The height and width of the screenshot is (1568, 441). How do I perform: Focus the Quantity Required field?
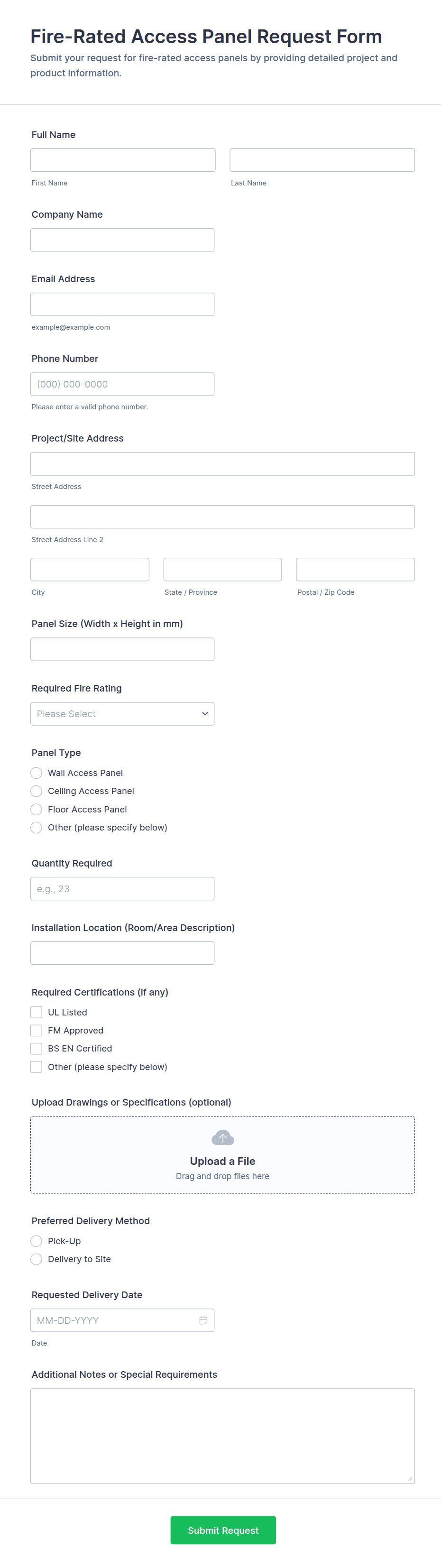click(x=122, y=888)
